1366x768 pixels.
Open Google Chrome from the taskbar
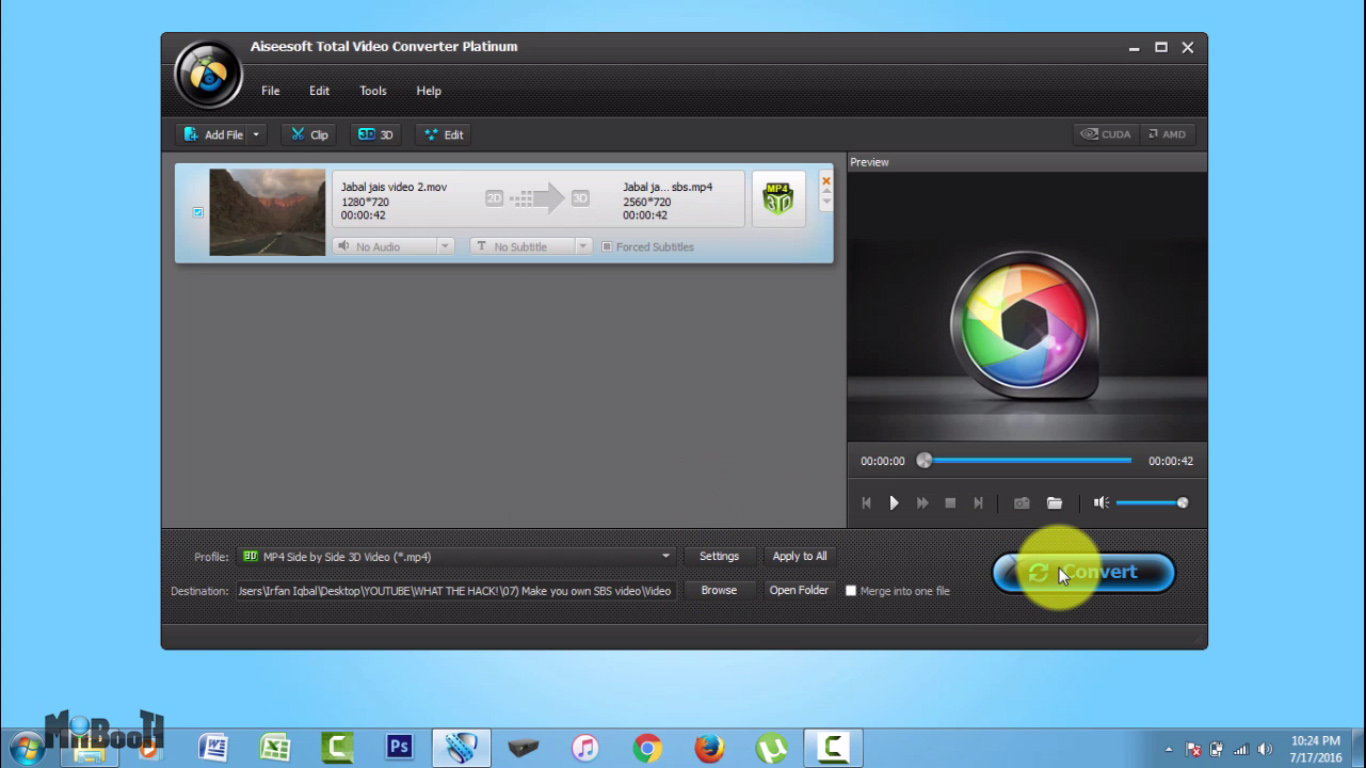pyautogui.click(x=647, y=747)
